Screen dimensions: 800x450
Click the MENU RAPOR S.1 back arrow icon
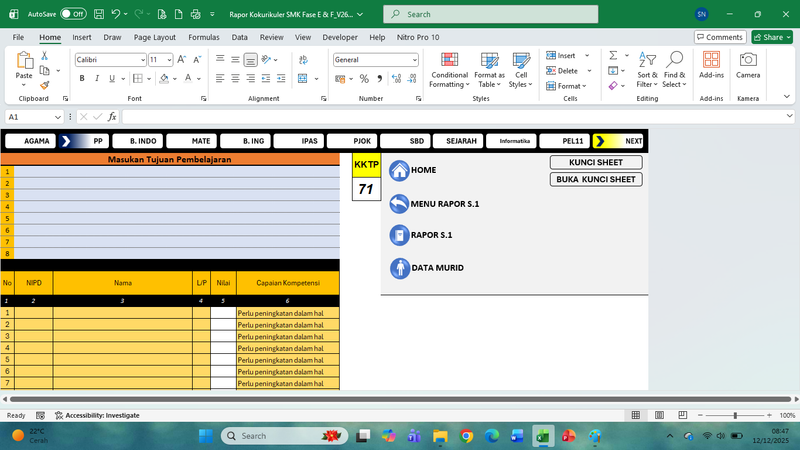(x=399, y=204)
